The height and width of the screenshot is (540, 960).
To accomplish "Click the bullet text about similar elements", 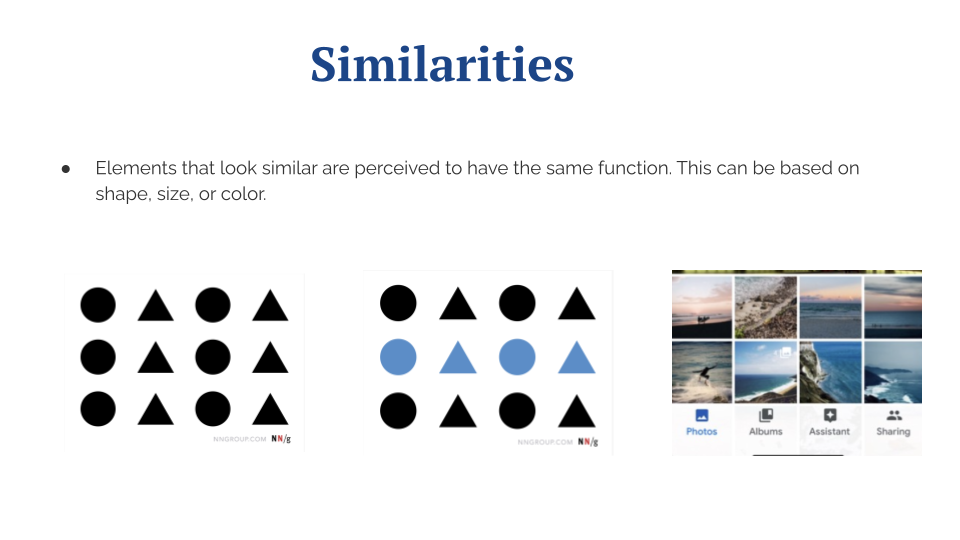I will [477, 181].
